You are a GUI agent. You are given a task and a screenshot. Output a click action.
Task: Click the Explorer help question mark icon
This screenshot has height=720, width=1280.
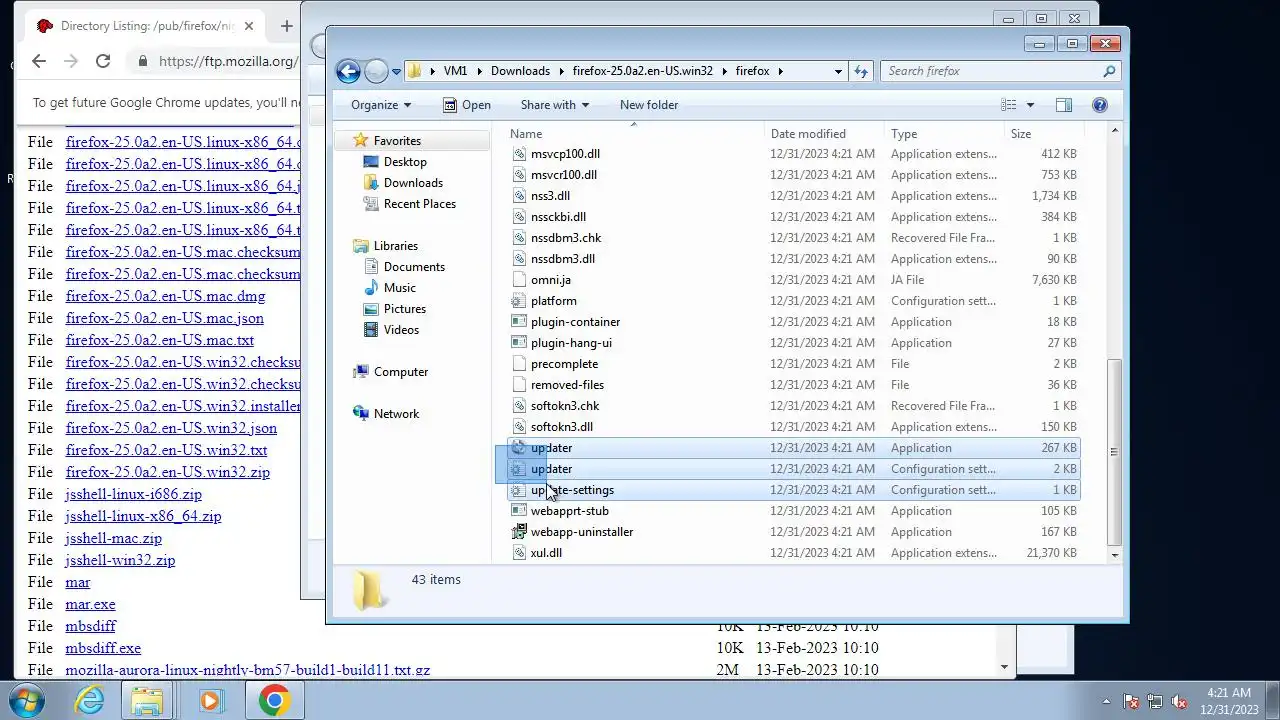pyautogui.click(x=1100, y=105)
